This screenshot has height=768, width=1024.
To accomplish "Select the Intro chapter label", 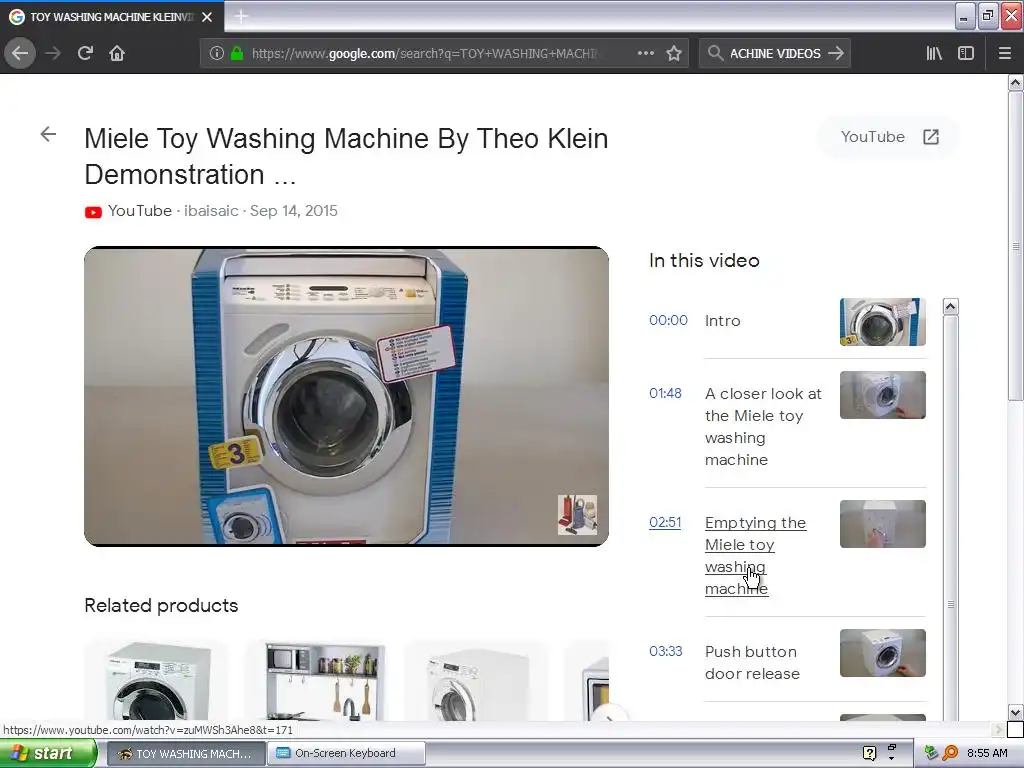I will [722, 321].
